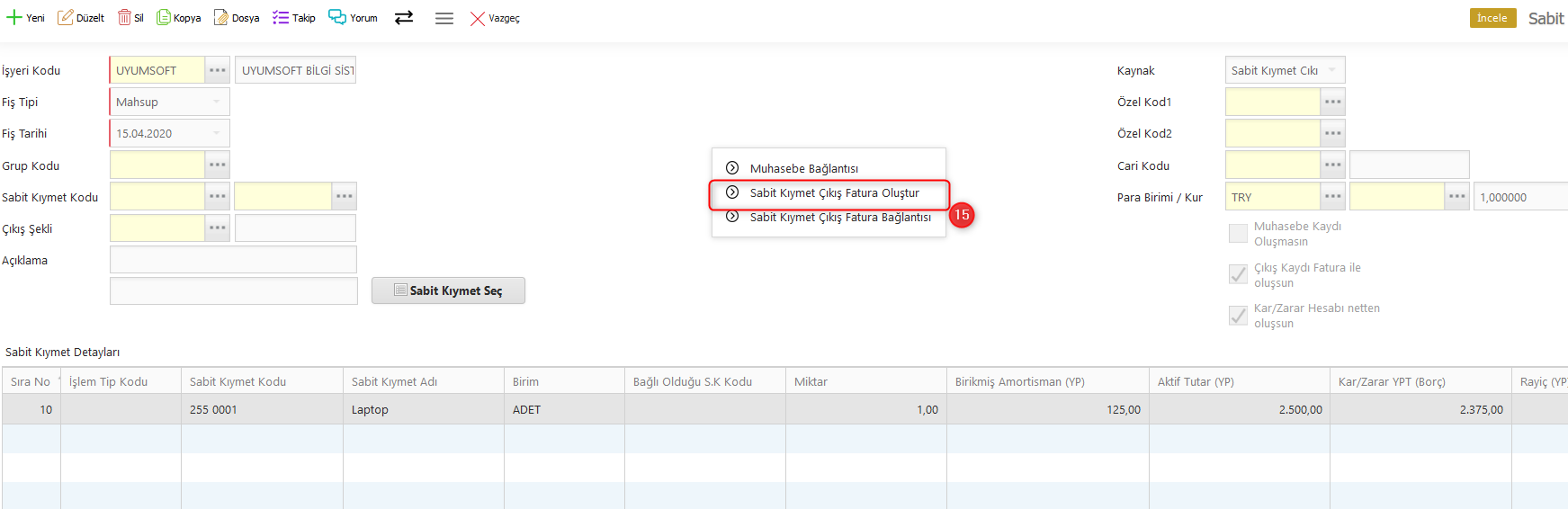Select Sabit Kıymet Çıkış Fatura Oluştur

[x=834, y=193]
